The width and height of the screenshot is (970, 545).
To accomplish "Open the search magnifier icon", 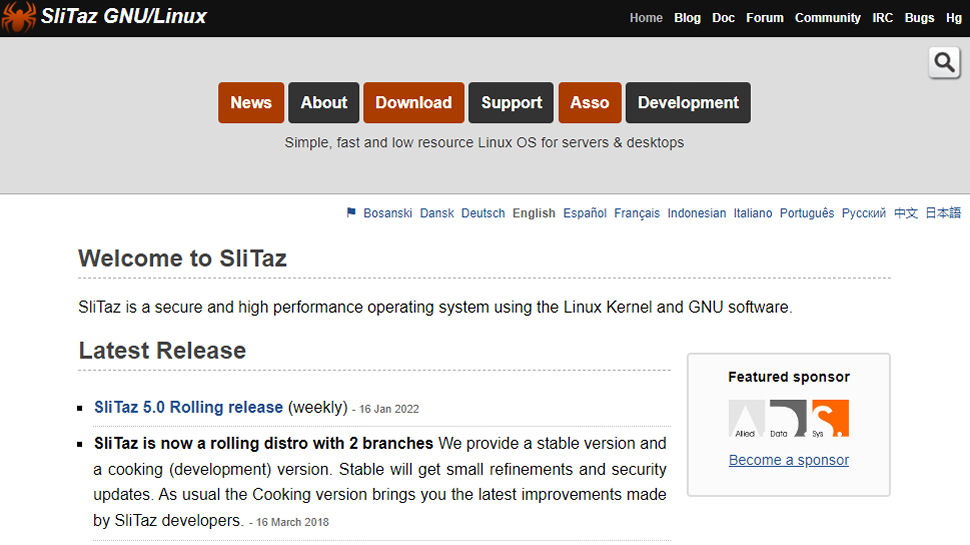I will click(x=944, y=63).
